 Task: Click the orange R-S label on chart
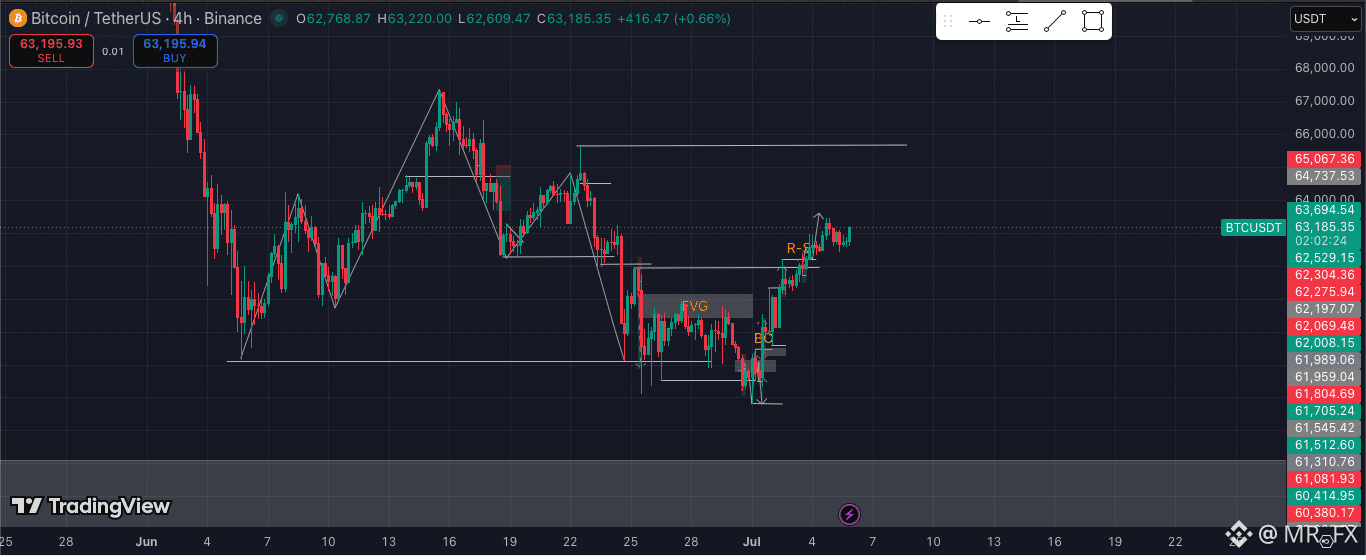(x=798, y=248)
